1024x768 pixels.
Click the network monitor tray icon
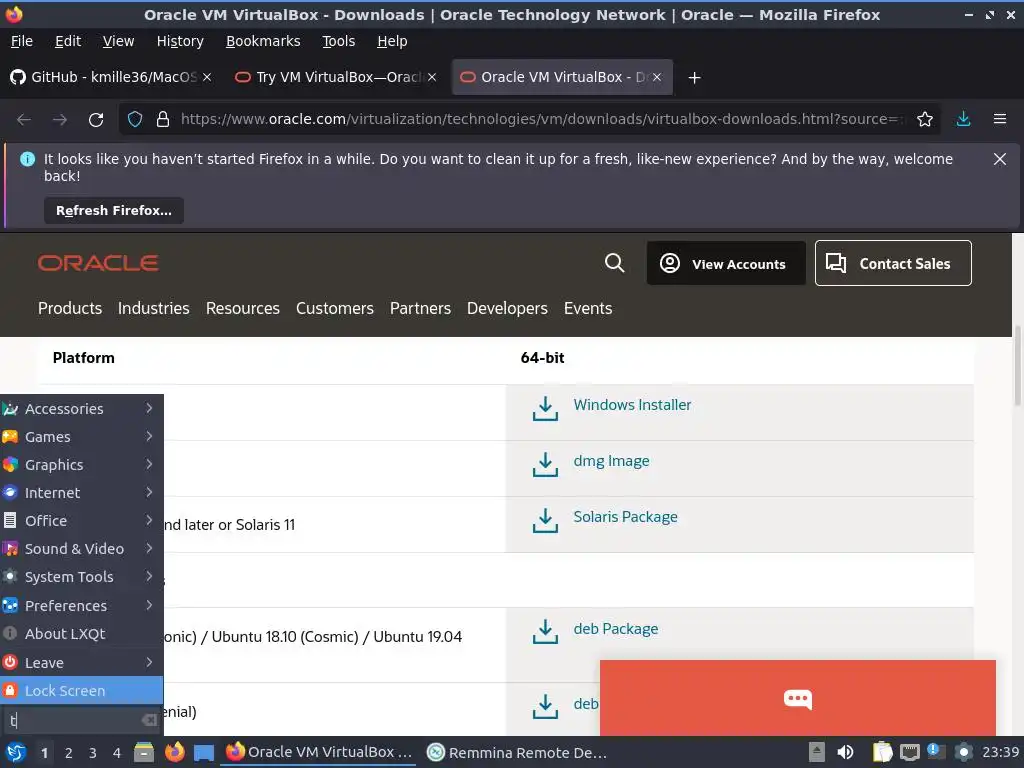pyautogui.click(x=910, y=752)
